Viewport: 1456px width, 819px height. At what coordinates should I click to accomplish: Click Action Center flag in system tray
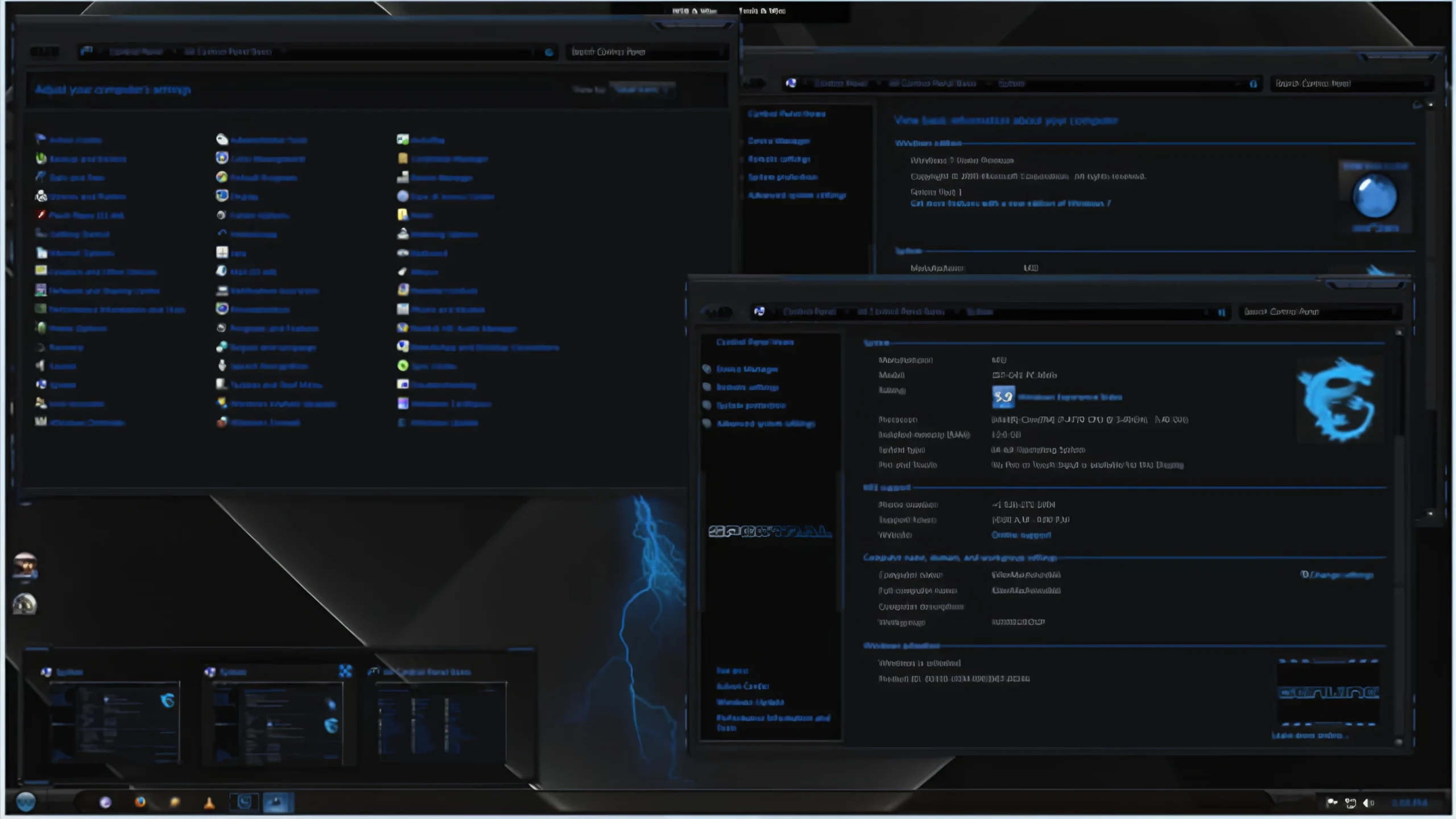(x=1331, y=803)
